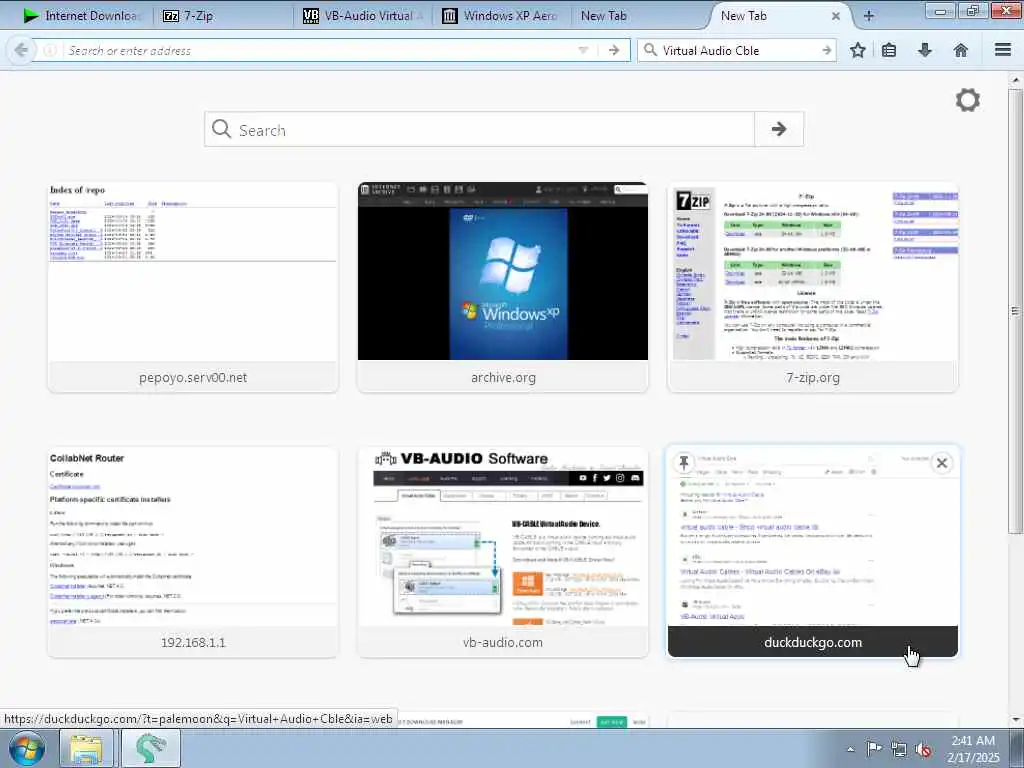Viewport: 1024px width, 768px height.
Task: Open the Windows Start menu
Action: coord(27,748)
